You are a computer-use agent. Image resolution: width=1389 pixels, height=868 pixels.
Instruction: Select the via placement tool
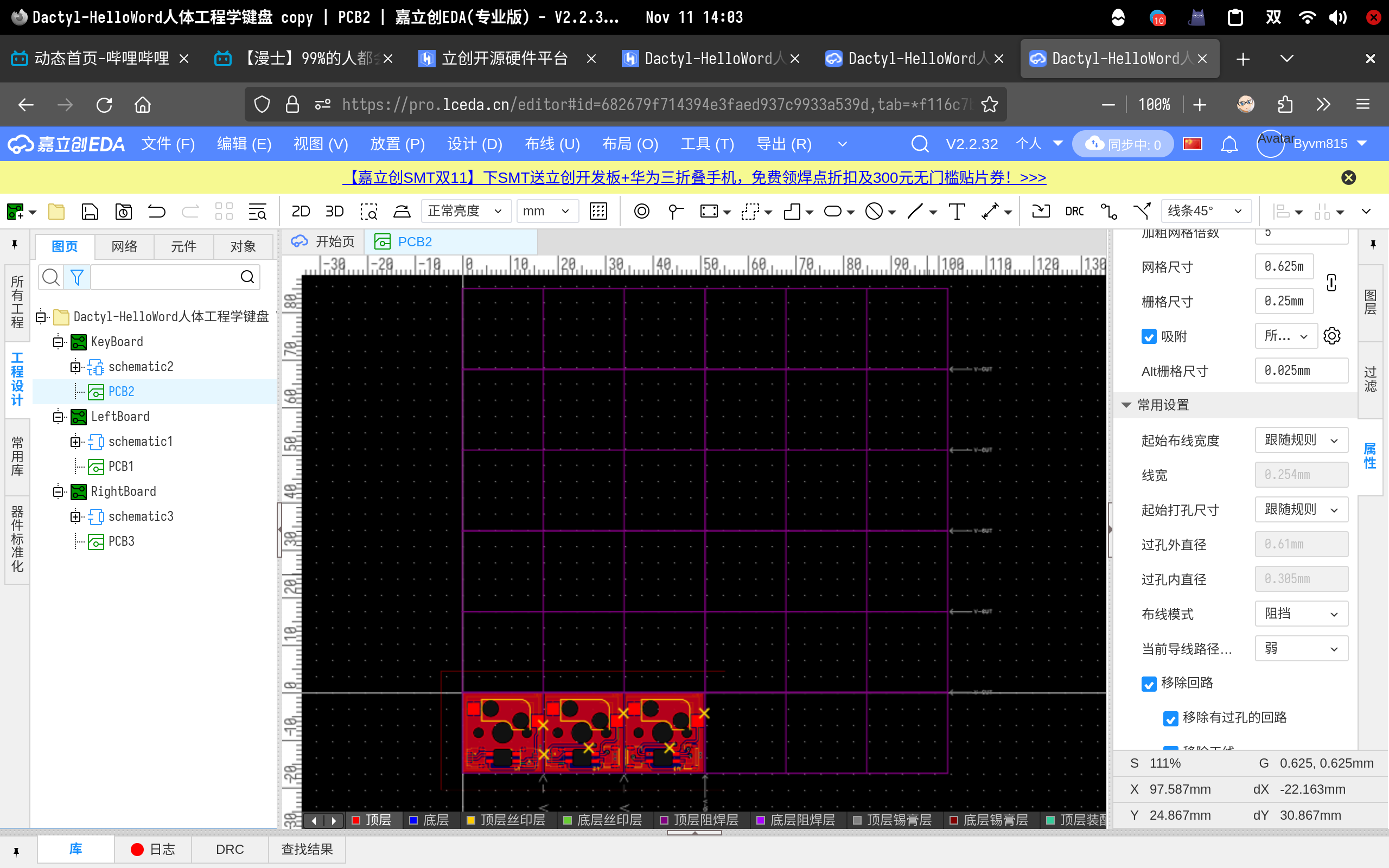pyautogui.click(x=641, y=211)
